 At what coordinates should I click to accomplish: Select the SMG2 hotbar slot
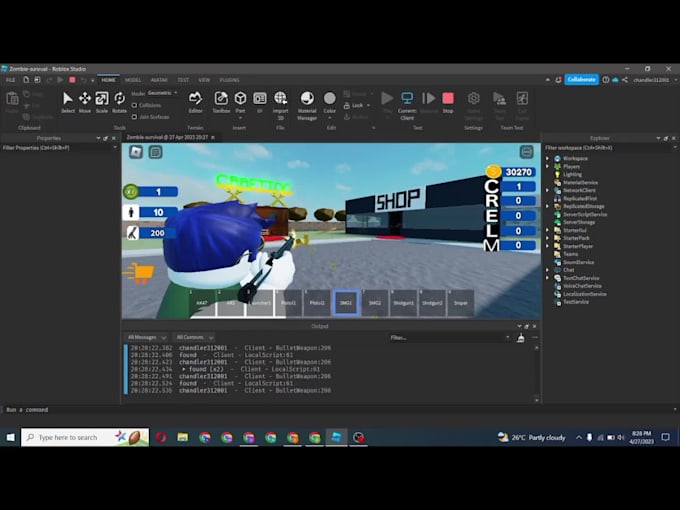[x=375, y=303]
